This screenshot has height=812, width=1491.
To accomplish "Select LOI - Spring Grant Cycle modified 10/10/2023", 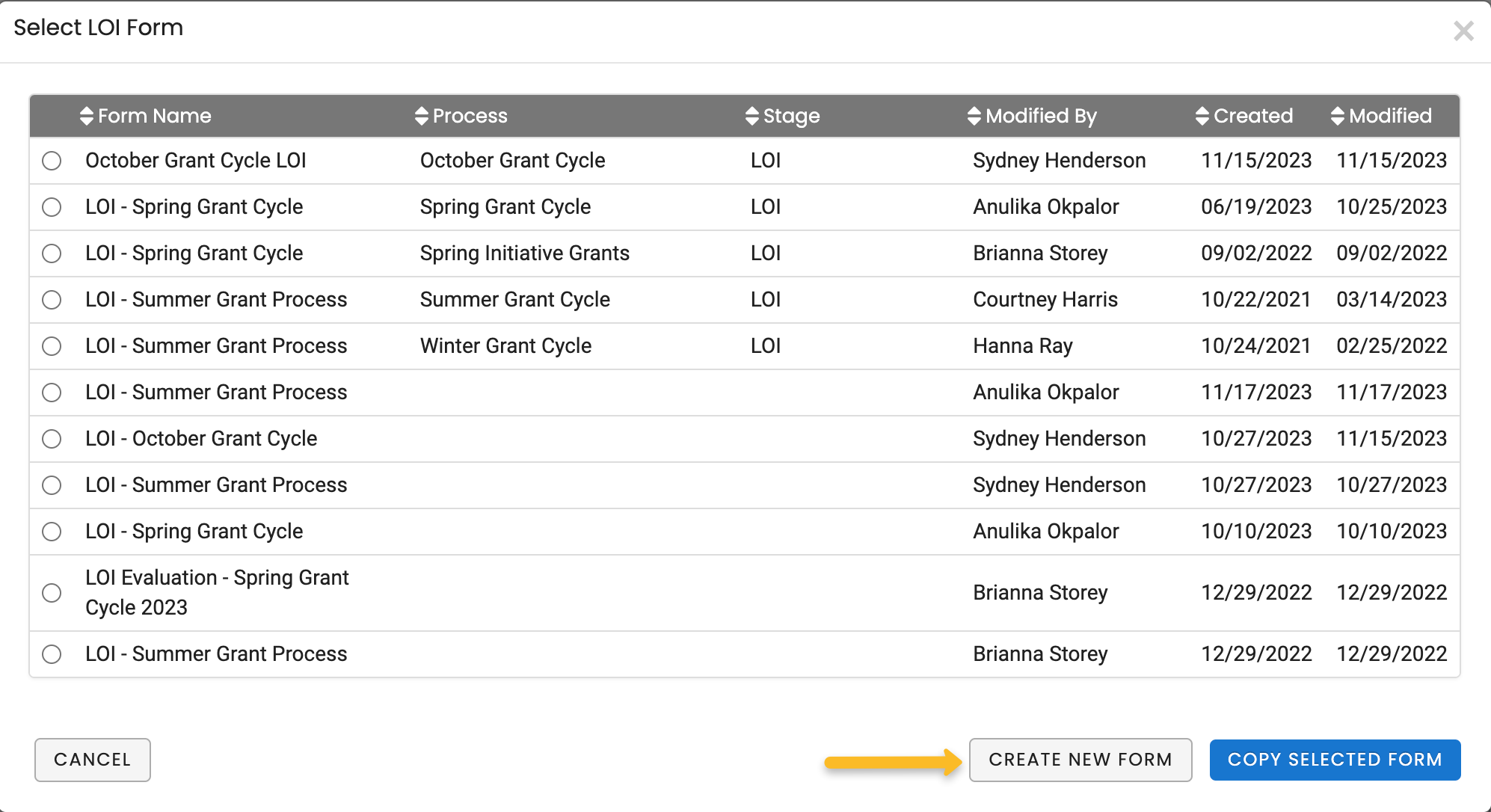I will click(x=52, y=532).
